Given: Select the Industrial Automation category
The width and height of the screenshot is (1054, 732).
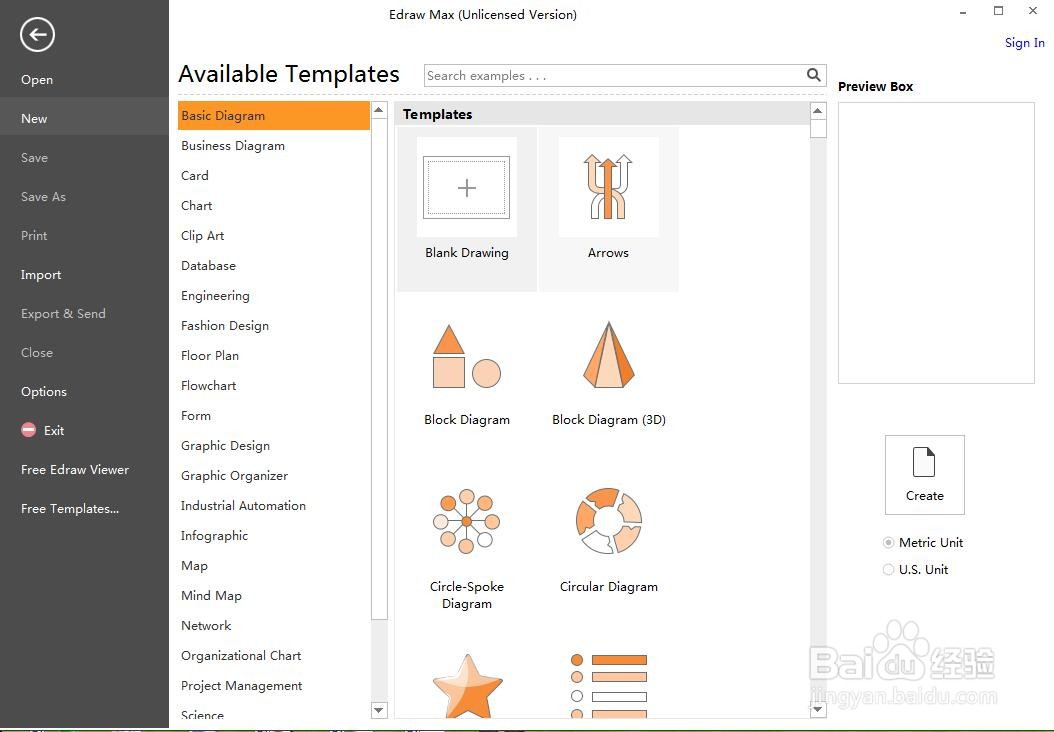Looking at the screenshot, I should pyautogui.click(x=243, y=505).
